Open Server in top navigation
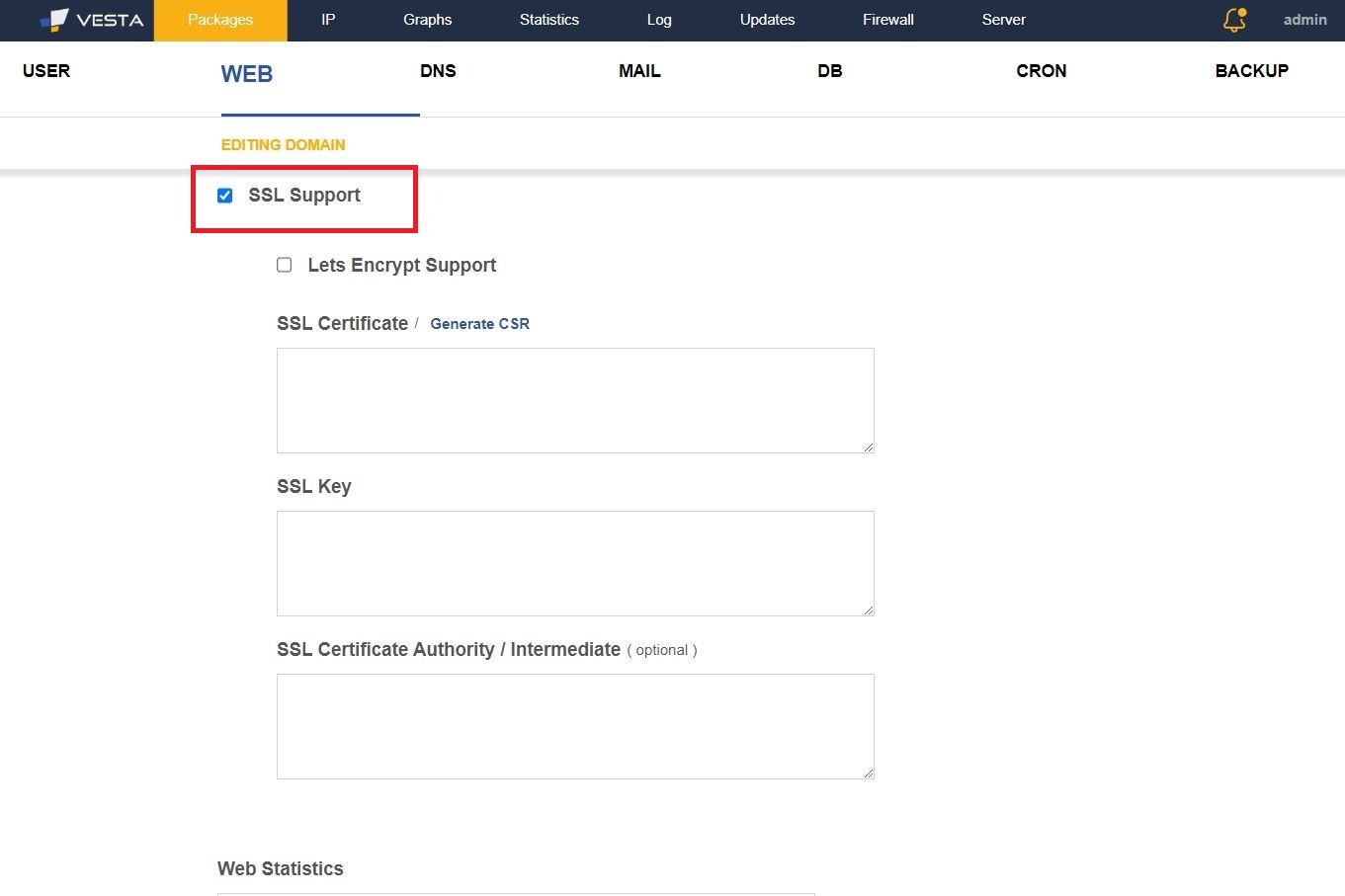1345x896 pixels. tap(1003, 20)
